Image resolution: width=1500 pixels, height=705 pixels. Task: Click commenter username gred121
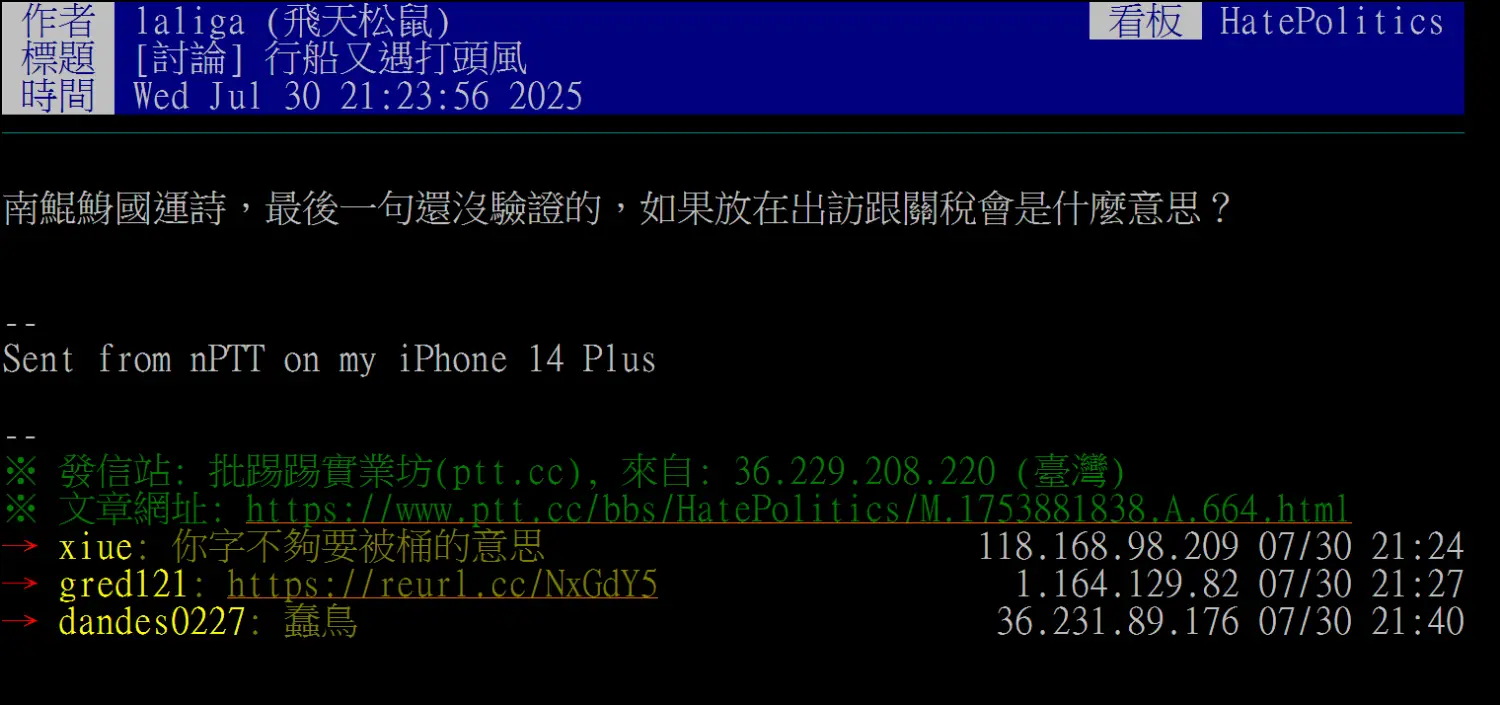click(x=123, y=584)
